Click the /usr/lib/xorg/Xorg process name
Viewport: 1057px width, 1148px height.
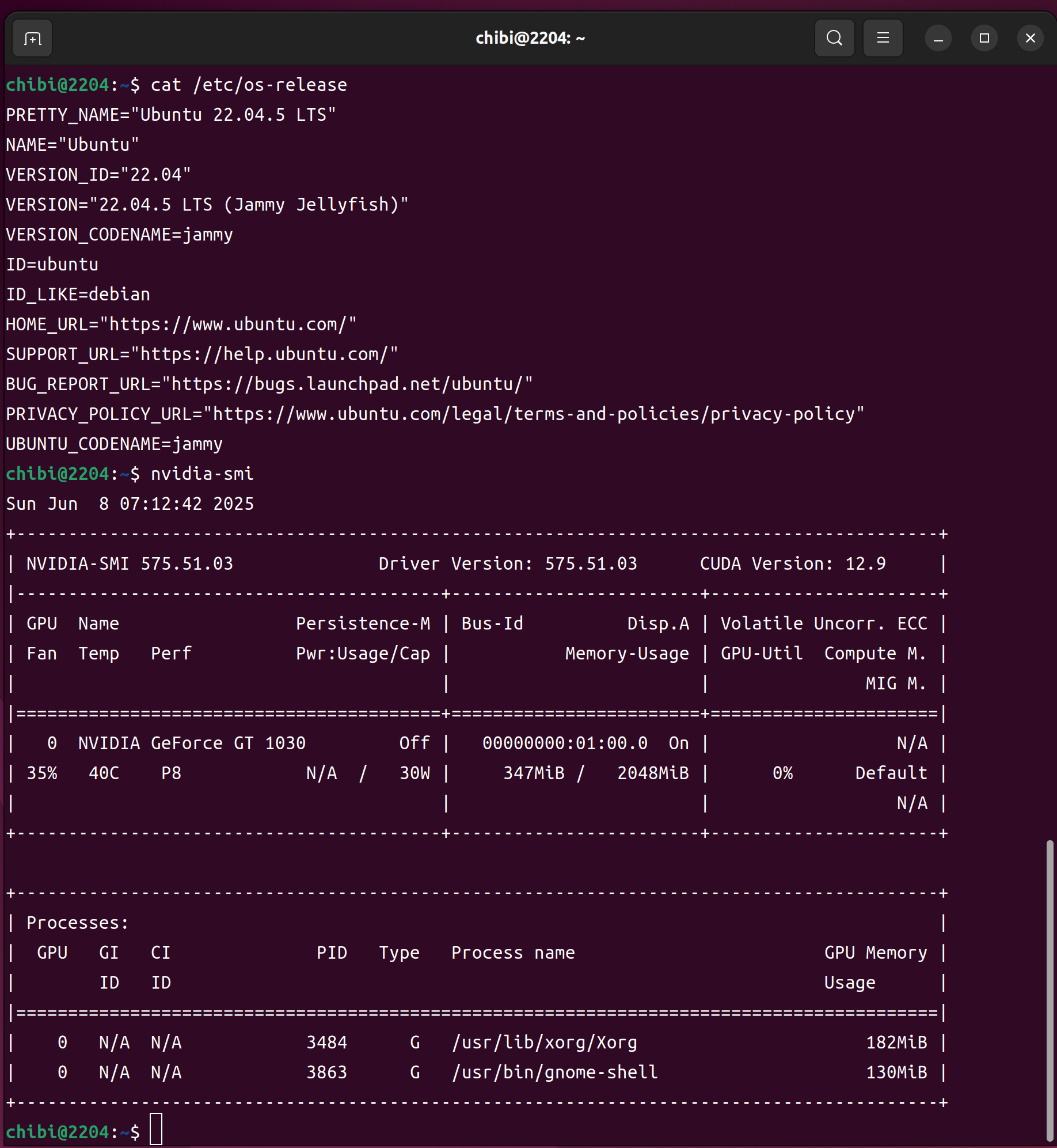coord(545,1043)
